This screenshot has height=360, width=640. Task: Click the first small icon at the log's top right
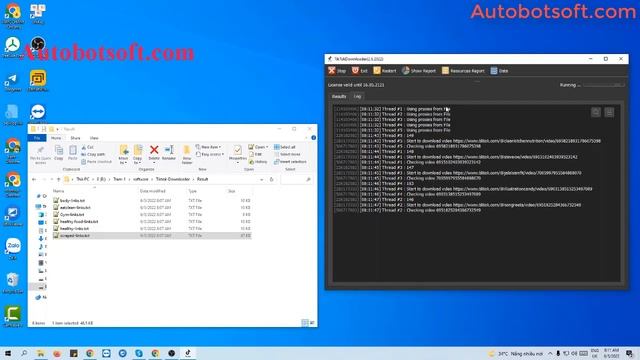click(596, 112)
